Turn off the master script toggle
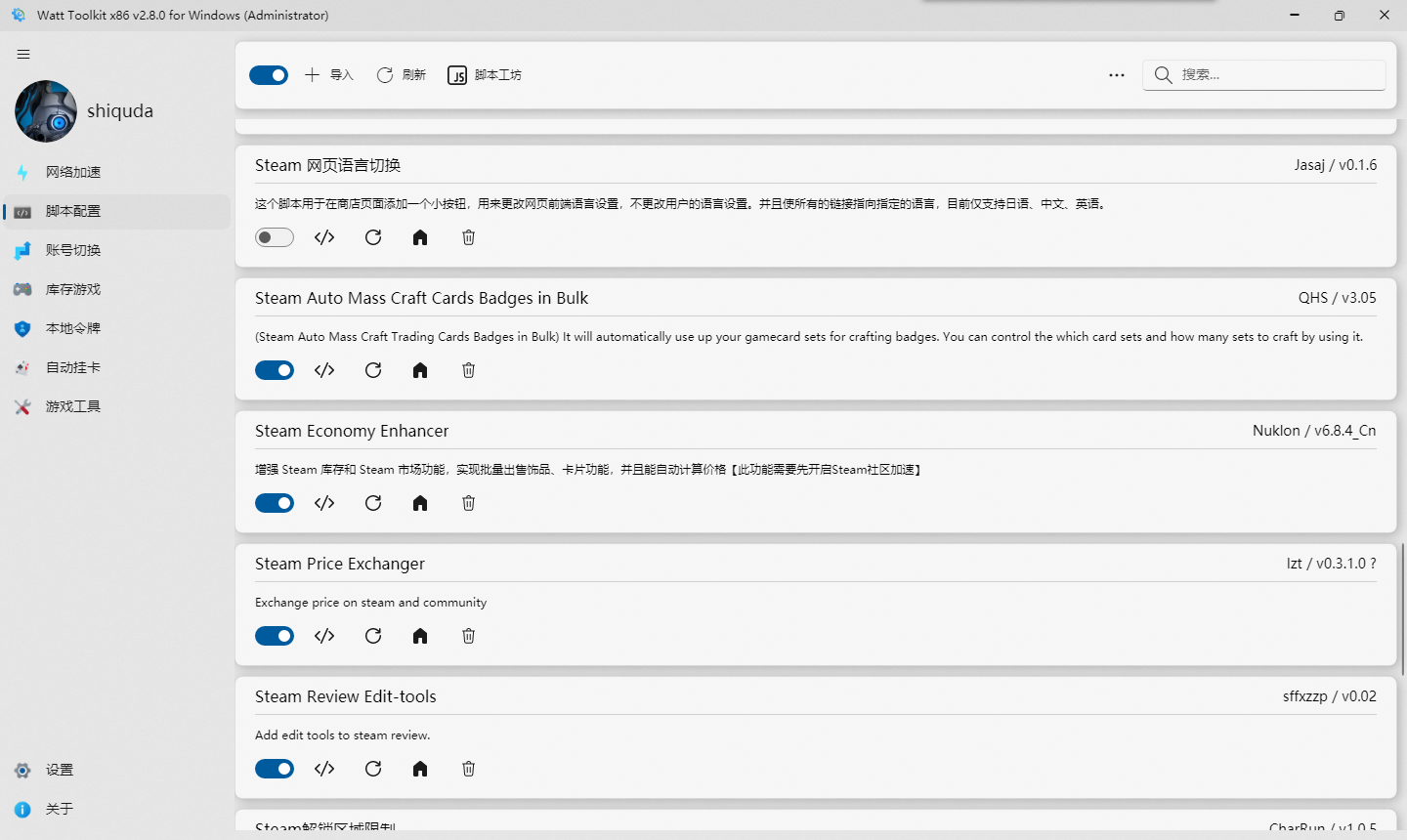The width and height of the screenshot is (1407, 840). tap(269, 74)
